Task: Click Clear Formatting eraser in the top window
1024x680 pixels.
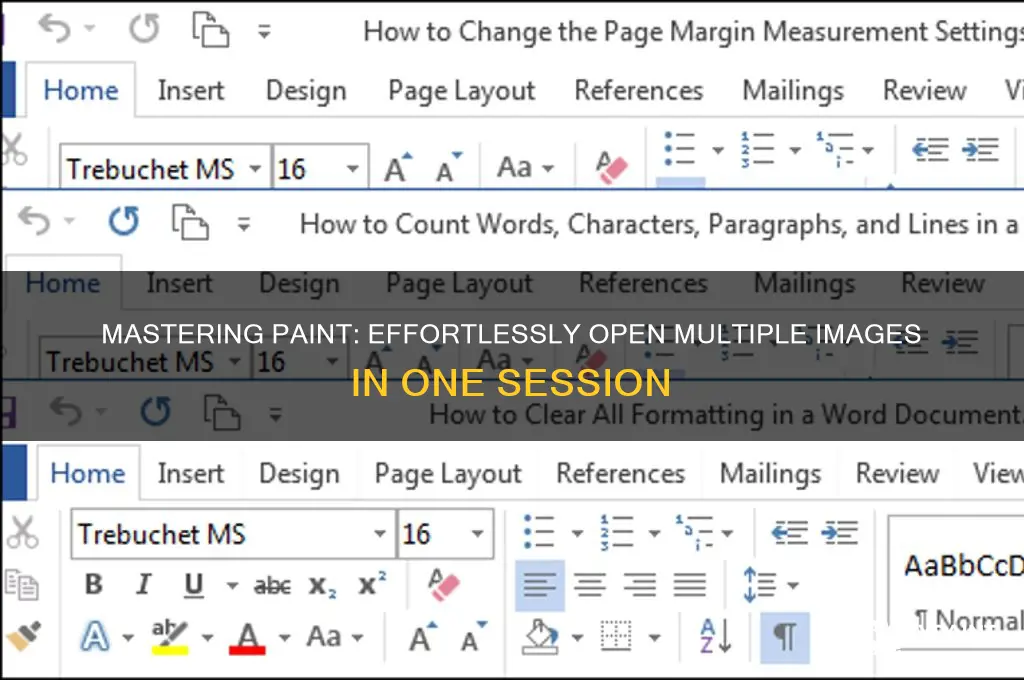Action: point(611,168)
